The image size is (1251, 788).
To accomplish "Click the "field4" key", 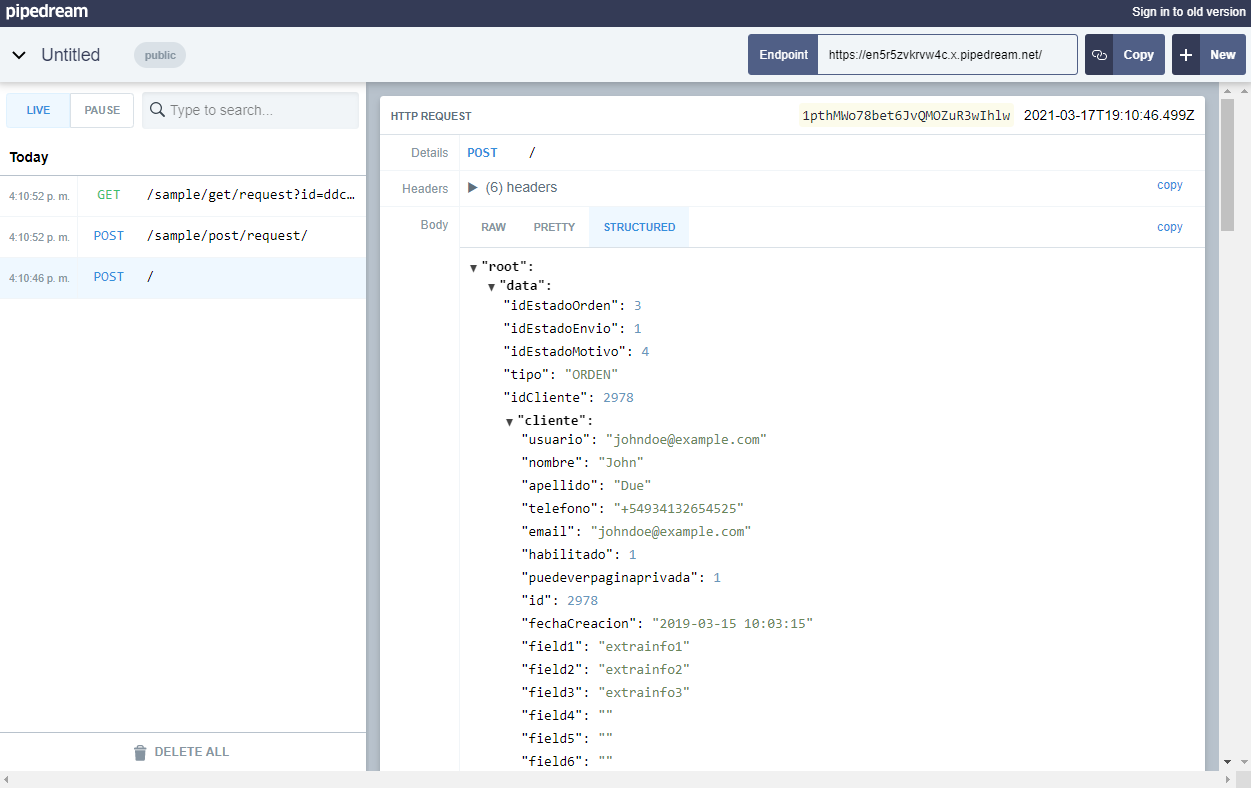I will pyautogui.click(x=552, y=716).
